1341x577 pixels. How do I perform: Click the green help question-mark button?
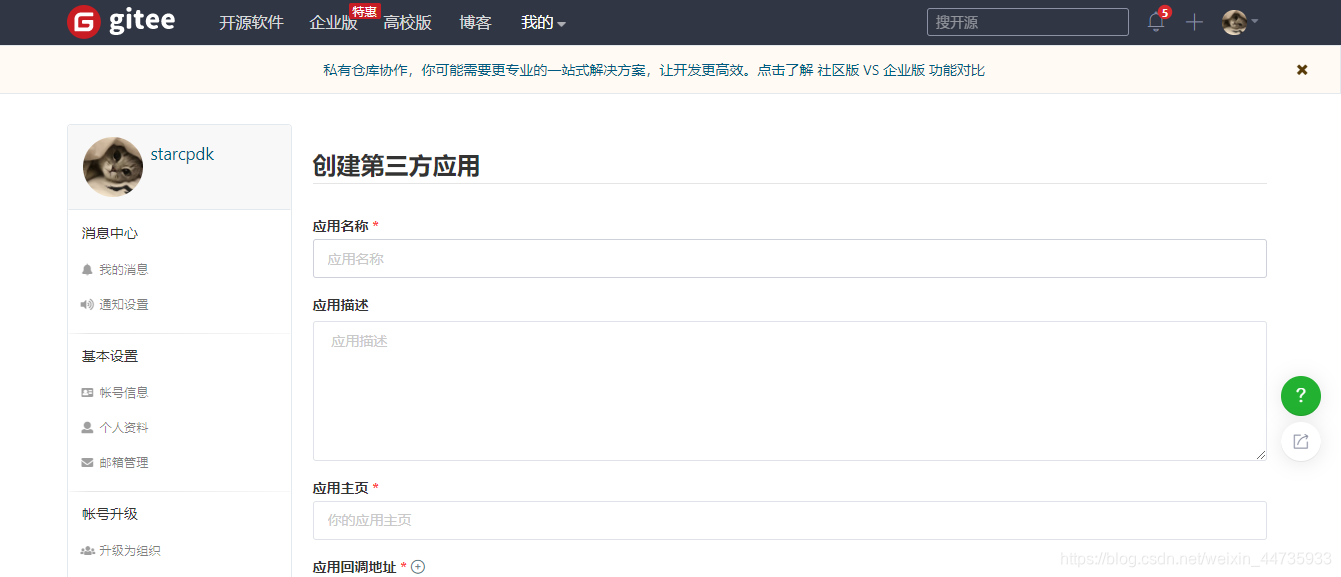tap(1300, 396)
